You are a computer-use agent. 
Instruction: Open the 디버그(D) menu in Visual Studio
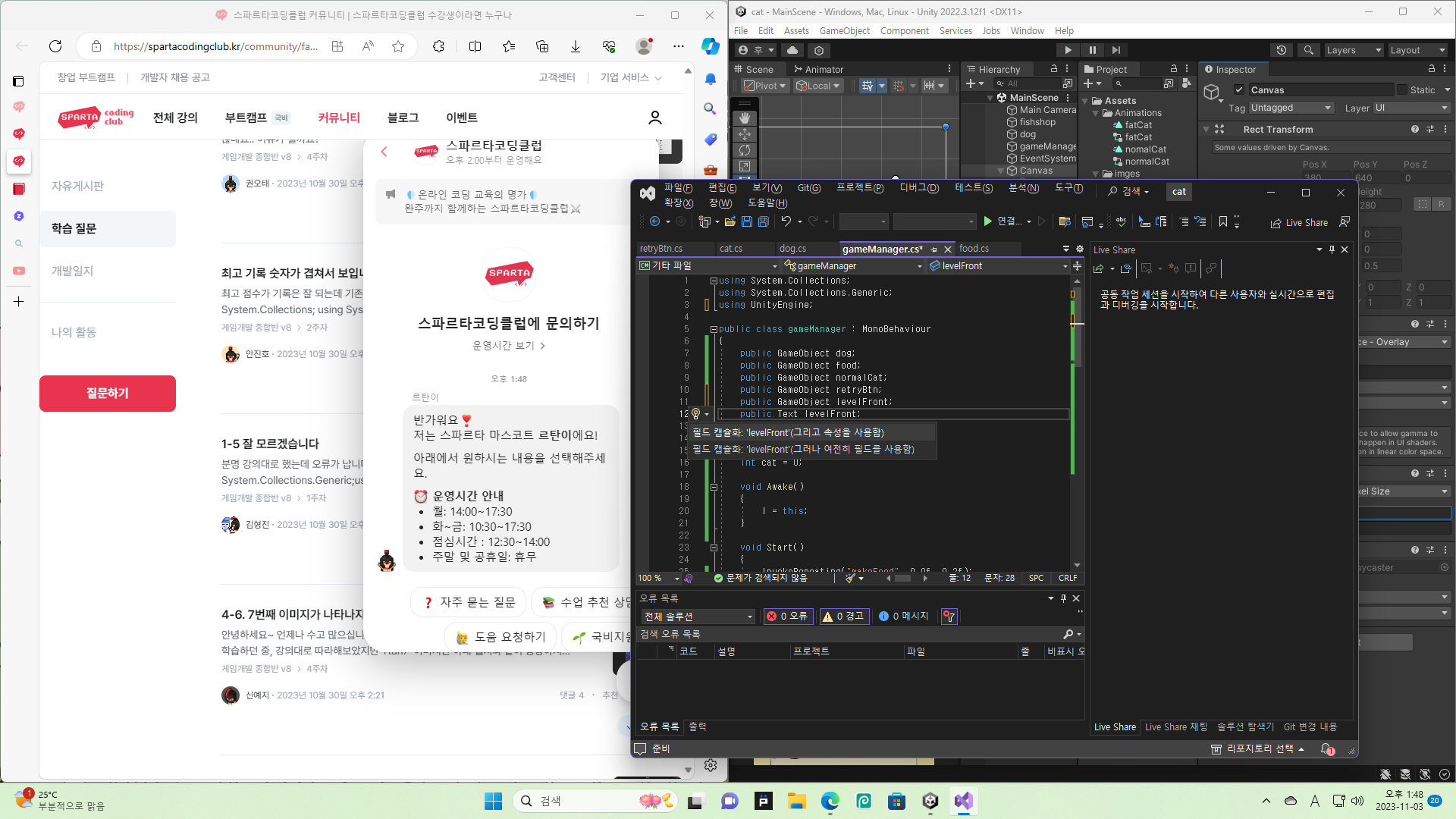pos(919,188)
